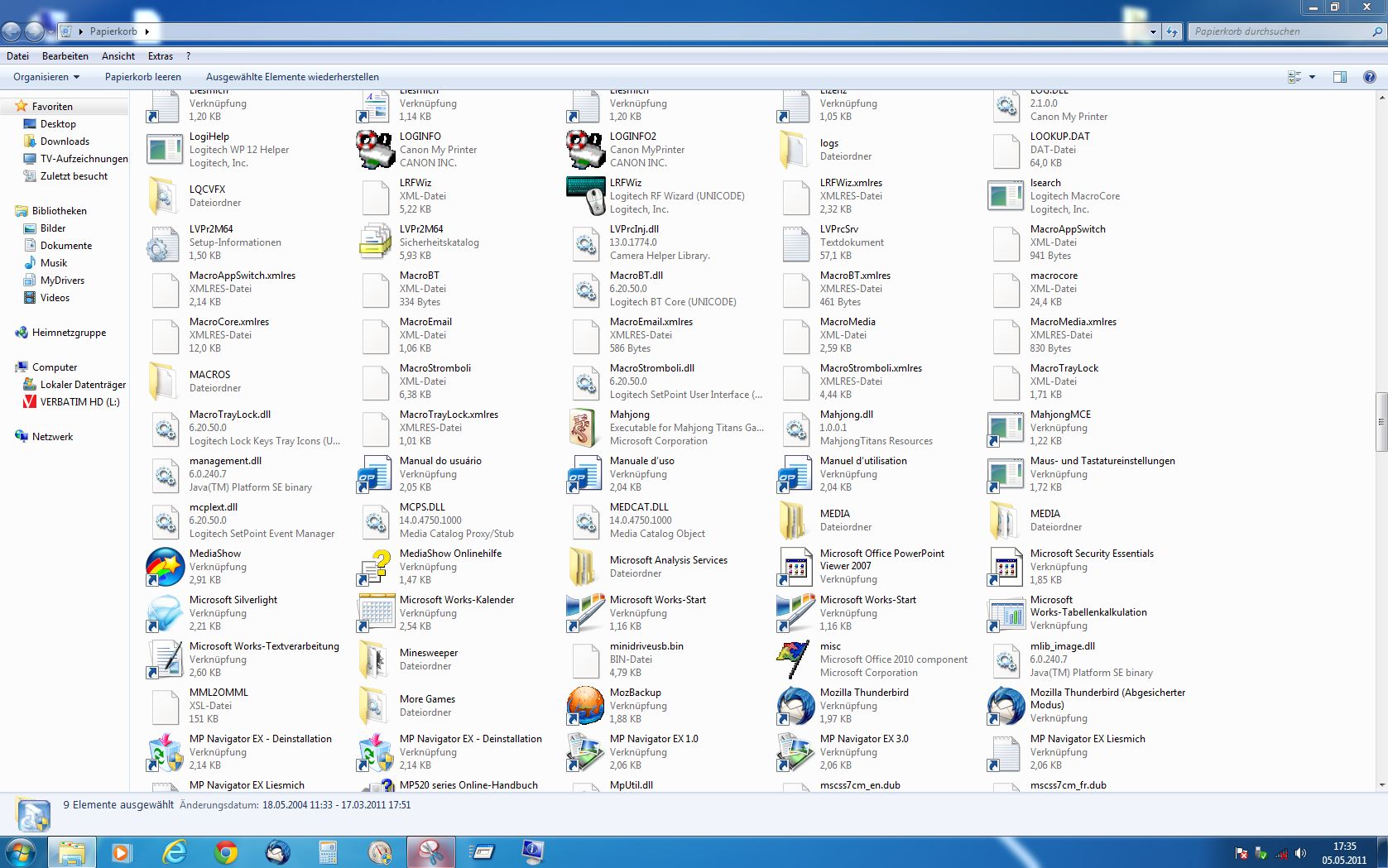Click Papierkorb leeren button
This screenshot has width=1388, height=868.
tap(143, 77)
